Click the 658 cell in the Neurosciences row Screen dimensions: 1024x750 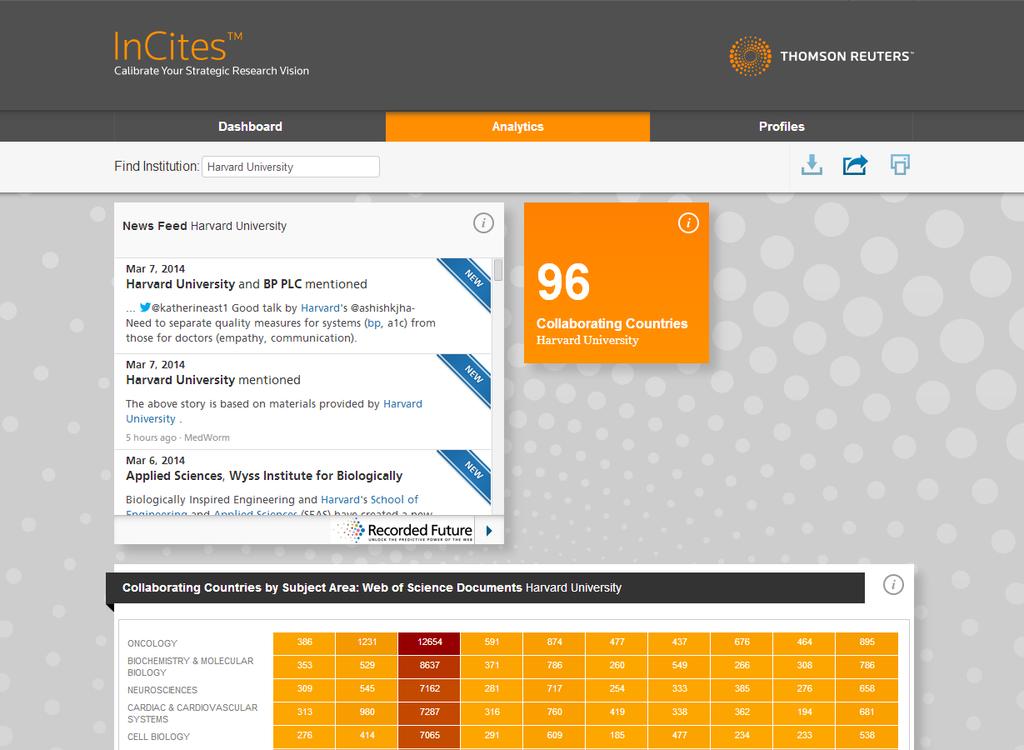pos(867,689)
